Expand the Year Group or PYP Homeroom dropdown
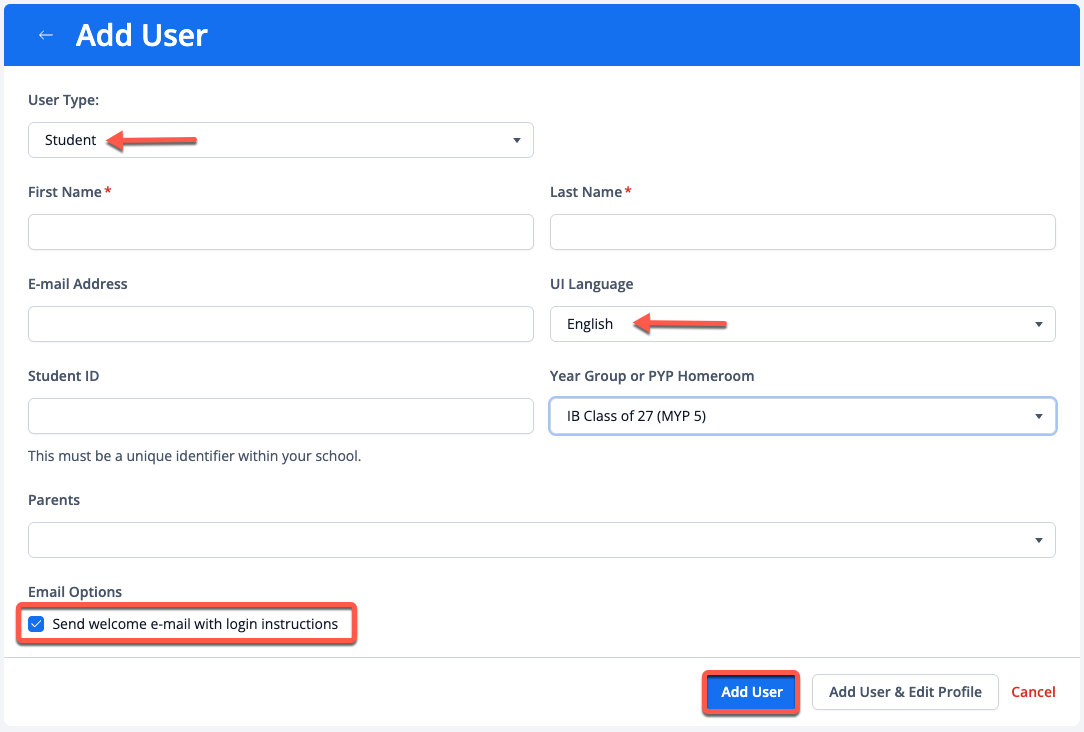The width and height of the screenshot is (1084, 732). pyautogui.click(x=802, y=416)
